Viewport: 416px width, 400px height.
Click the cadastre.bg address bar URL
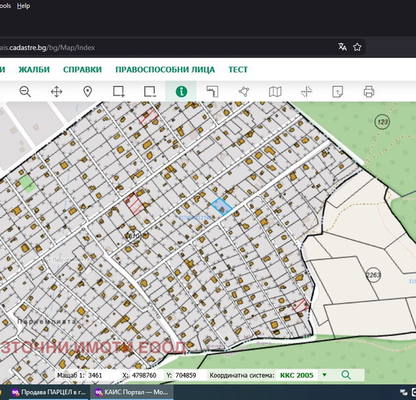[48, 47]
